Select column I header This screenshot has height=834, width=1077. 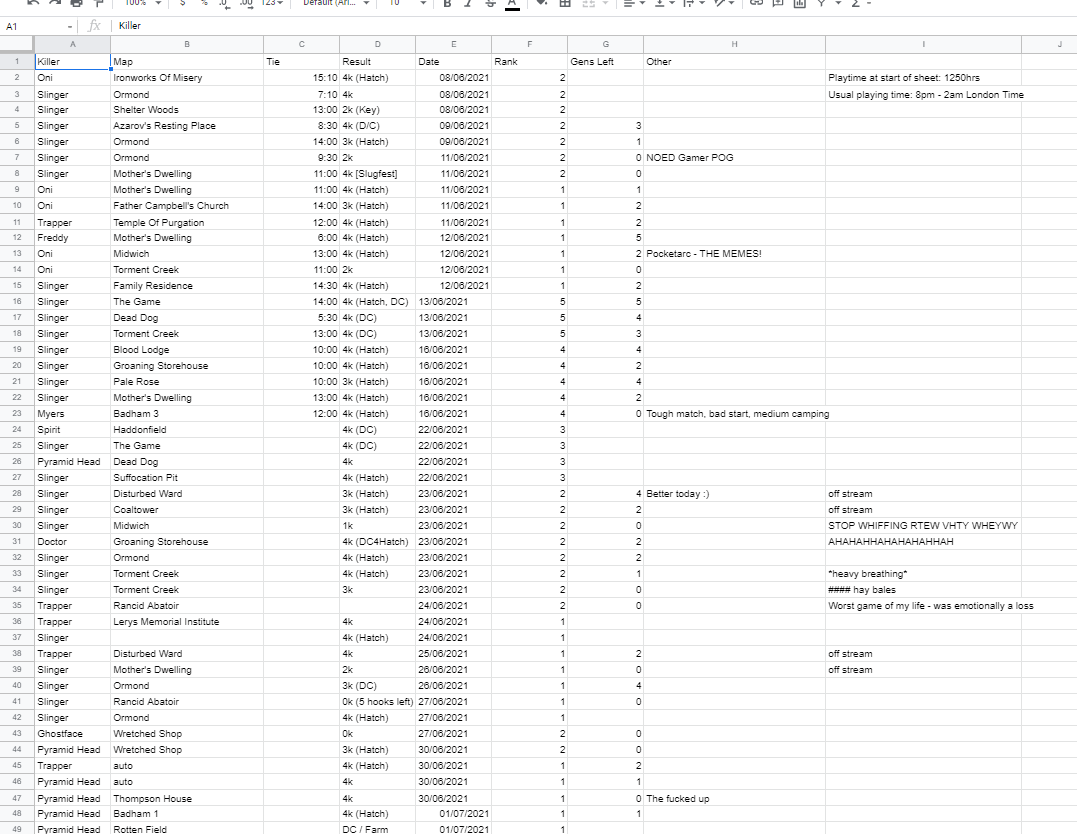pyautogui.click(x=923, y=44)
